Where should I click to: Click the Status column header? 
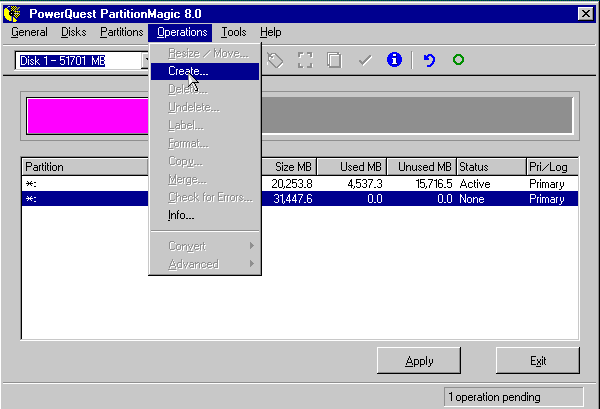(x=491, y=167)
